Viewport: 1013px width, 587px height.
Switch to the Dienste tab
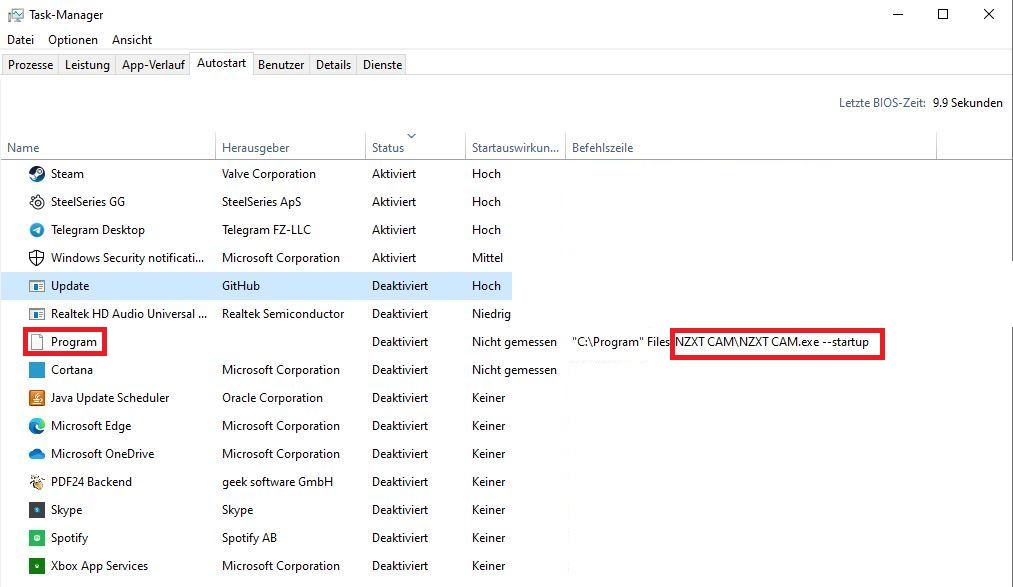382,65
